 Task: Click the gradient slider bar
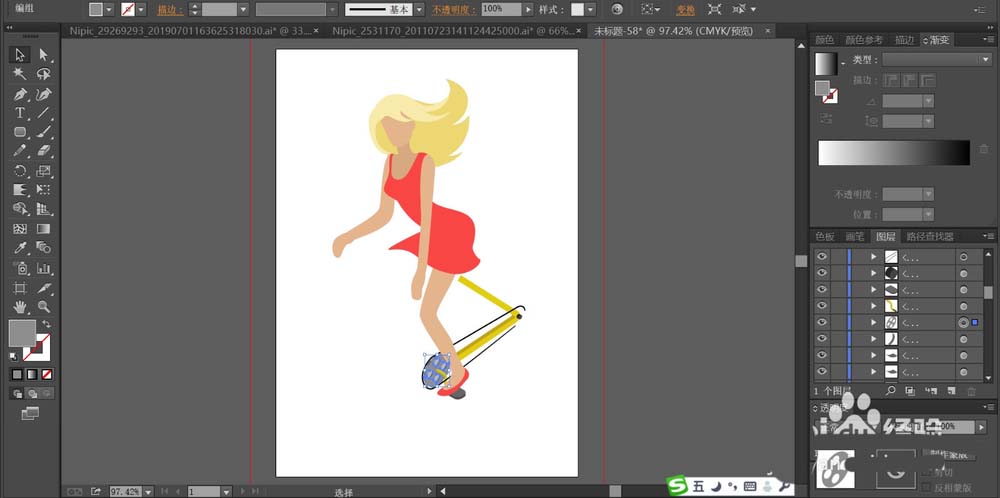coord(893,153)
